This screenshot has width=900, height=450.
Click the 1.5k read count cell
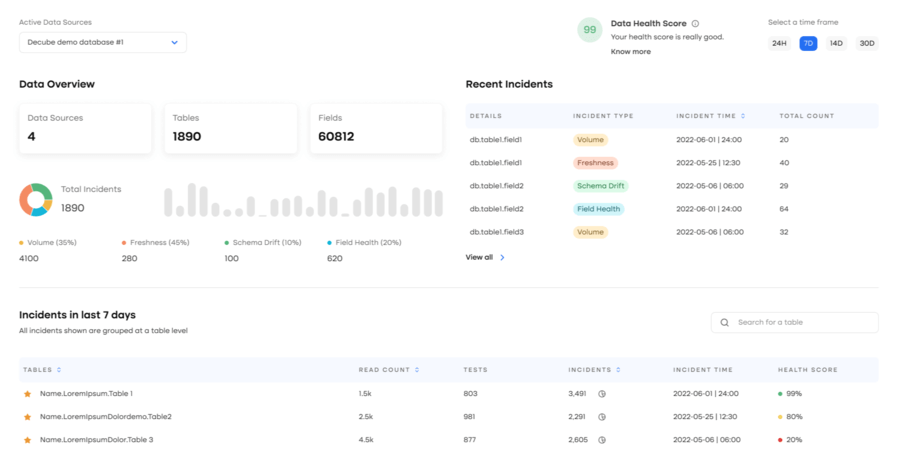click(366, 394)
